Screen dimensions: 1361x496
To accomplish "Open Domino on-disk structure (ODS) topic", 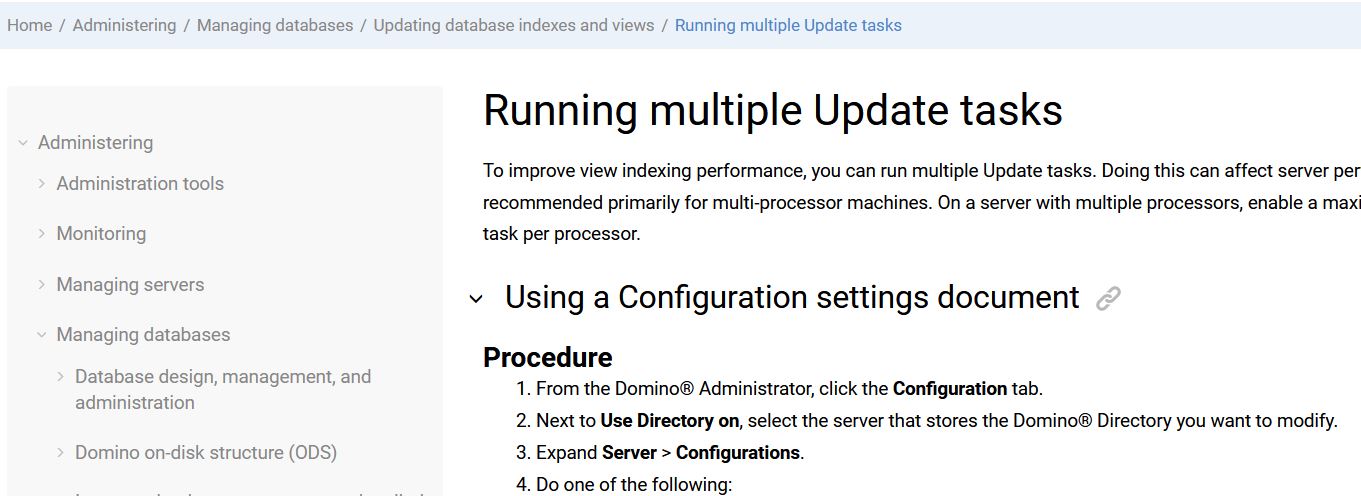I will pyautogui.click(x=206, y=453).
